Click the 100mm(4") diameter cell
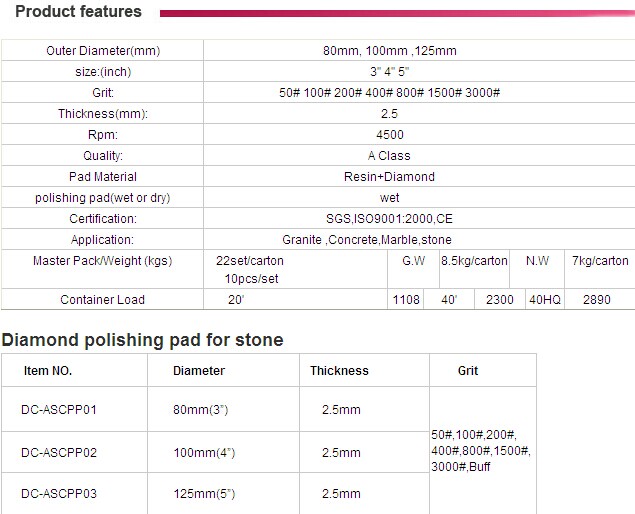The image size is (635, 514). [x=204, y=453]
